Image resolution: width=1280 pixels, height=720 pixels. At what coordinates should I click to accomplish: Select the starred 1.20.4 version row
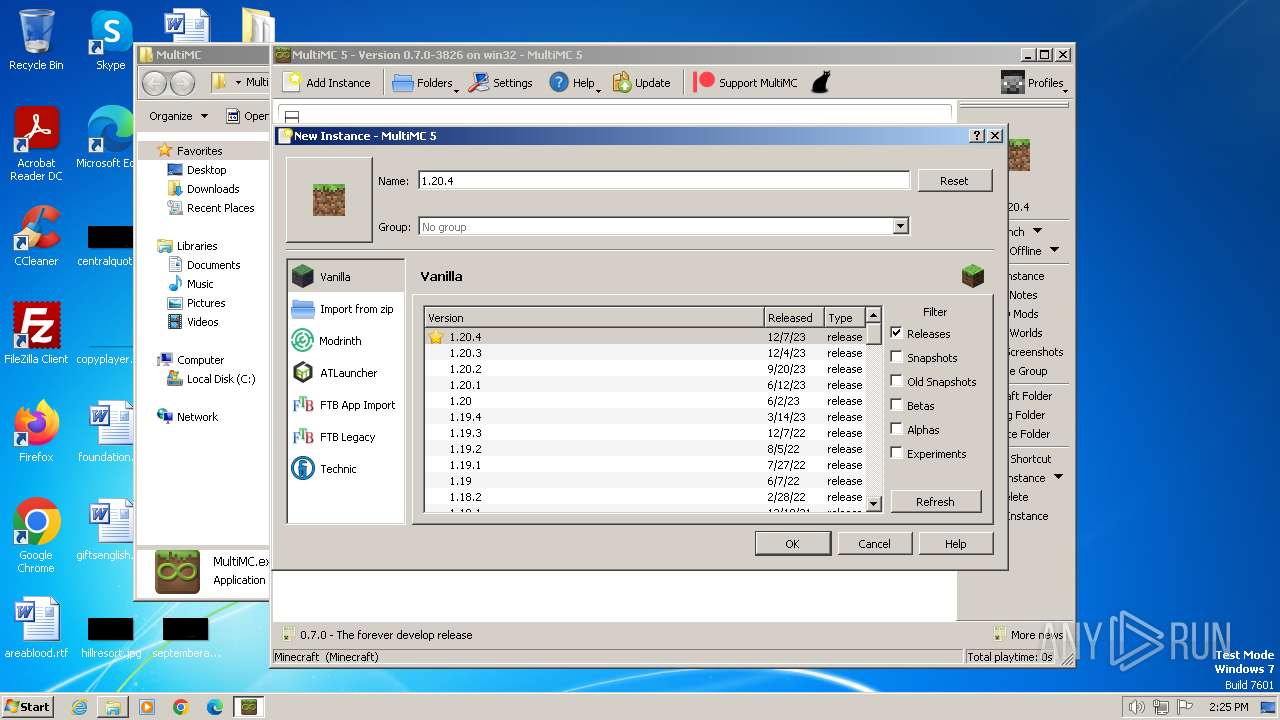(645, 337)
